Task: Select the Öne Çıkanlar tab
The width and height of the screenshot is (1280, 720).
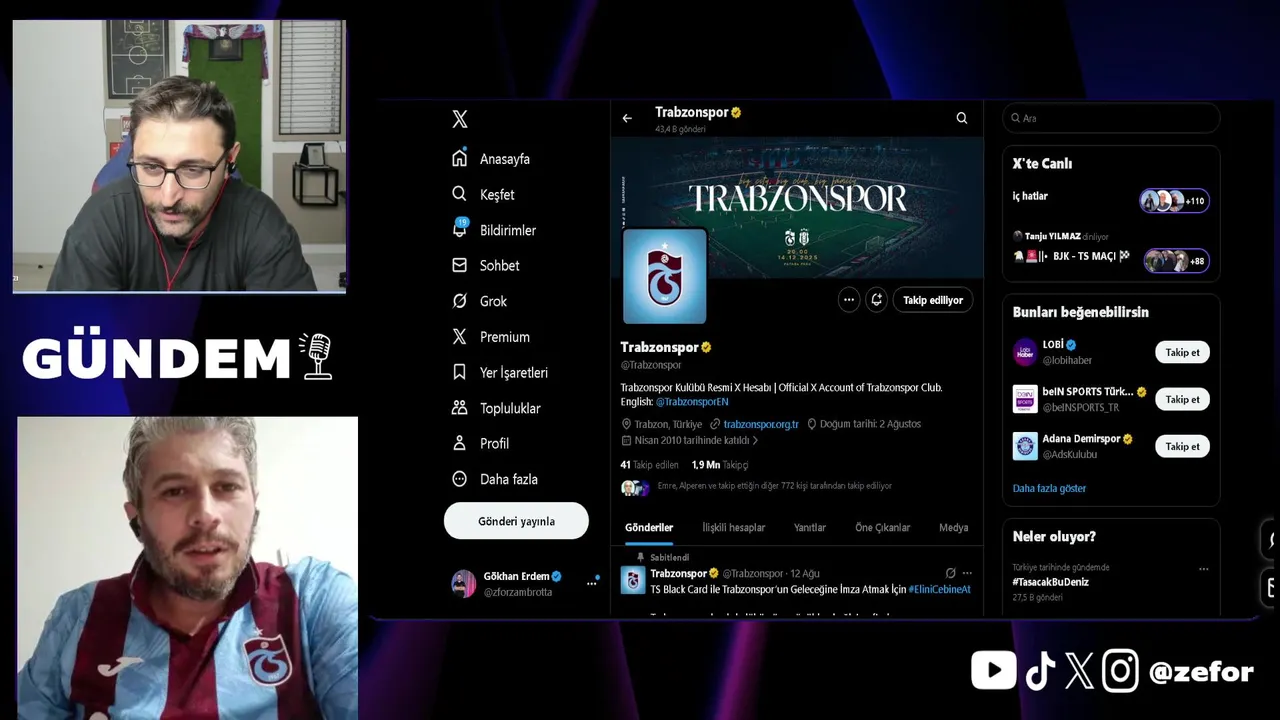Action: pyautogui.click(x=883, y=527)
